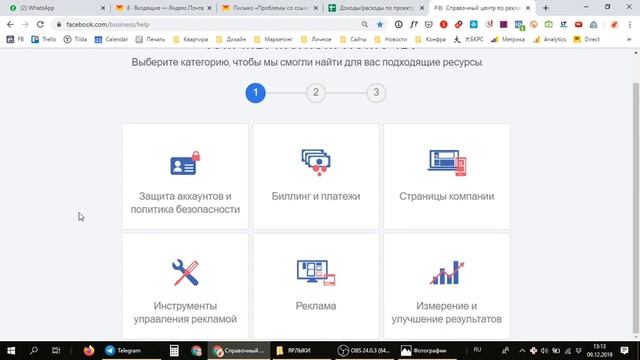The image size is (640, 360).
Task: Open the Реклама category card
Action: (x=316, y=286)
